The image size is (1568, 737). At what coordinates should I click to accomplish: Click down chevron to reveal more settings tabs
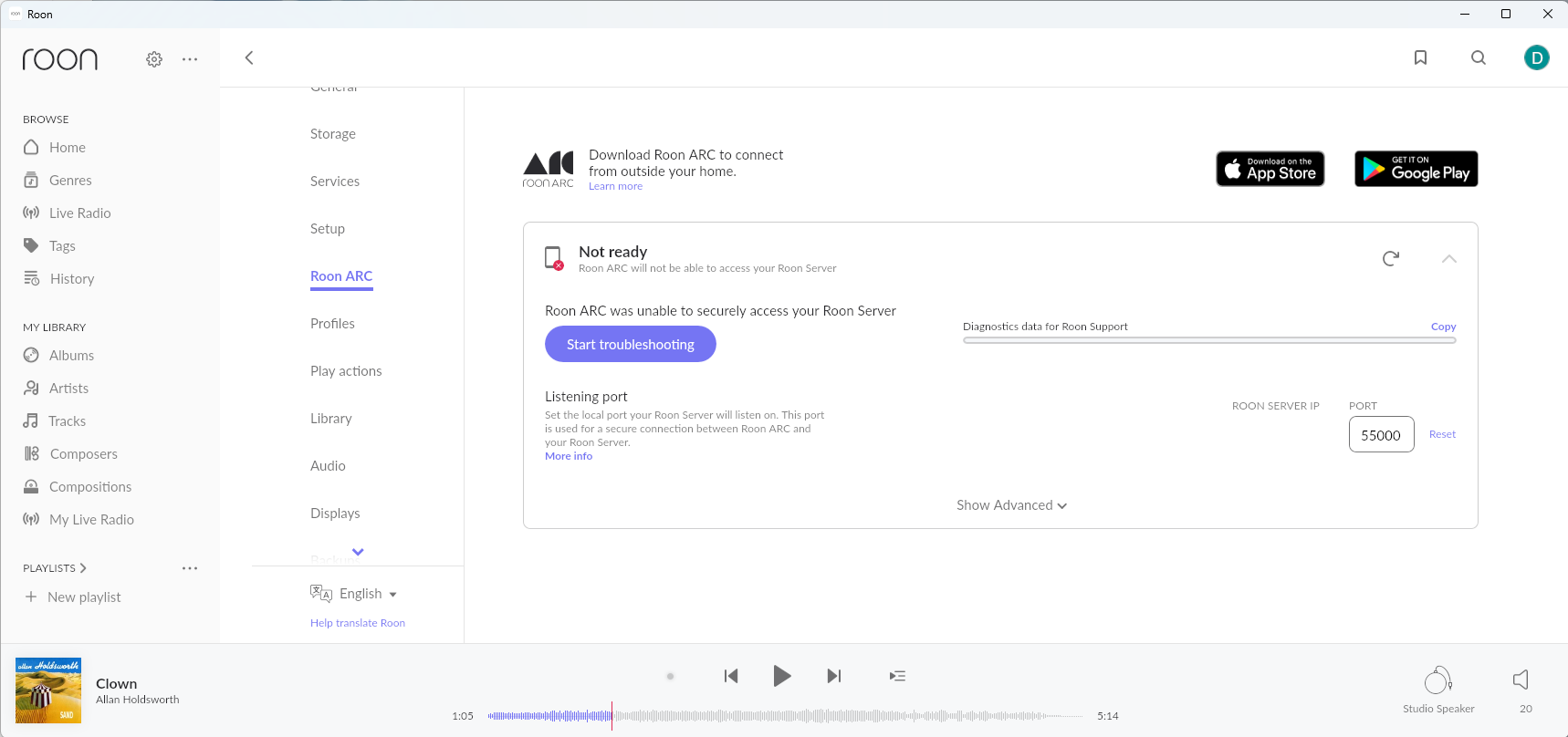click(358, 552)
